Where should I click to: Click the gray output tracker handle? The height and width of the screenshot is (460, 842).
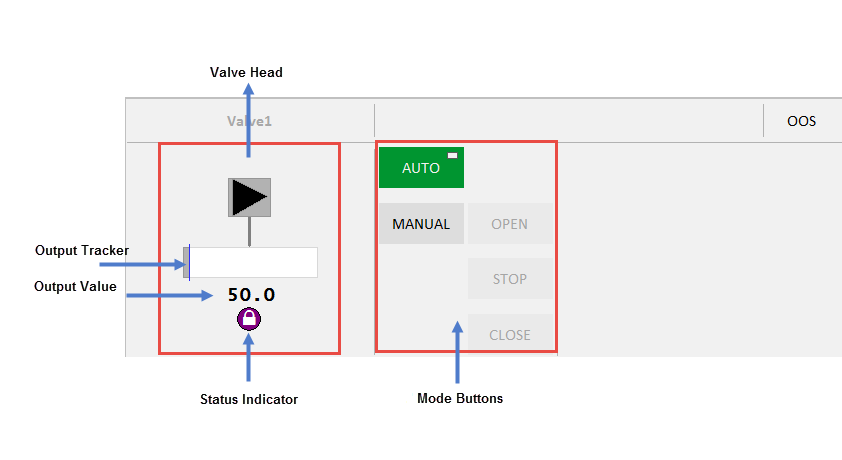pos(186,262)
